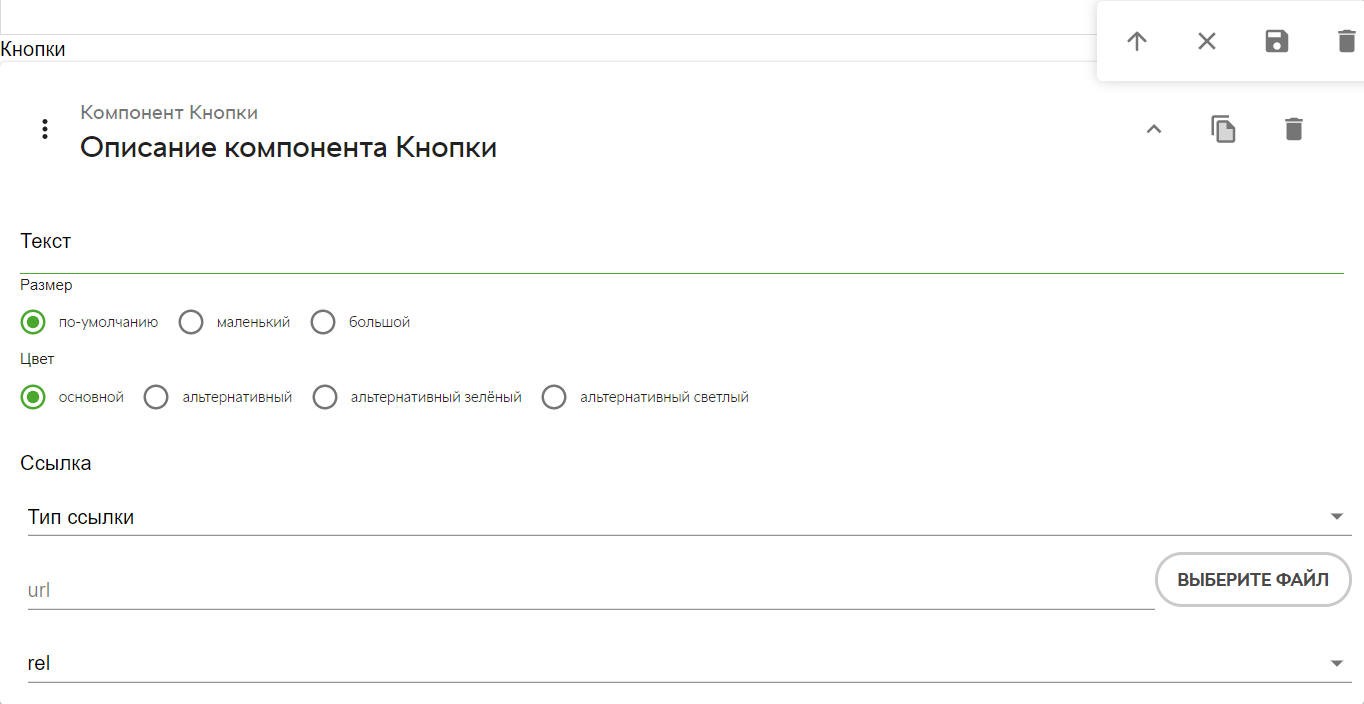Click the floppy disk save icon
This screenshot has width=1364, height=704.
pyautogui.click(x=1277, y=41)
